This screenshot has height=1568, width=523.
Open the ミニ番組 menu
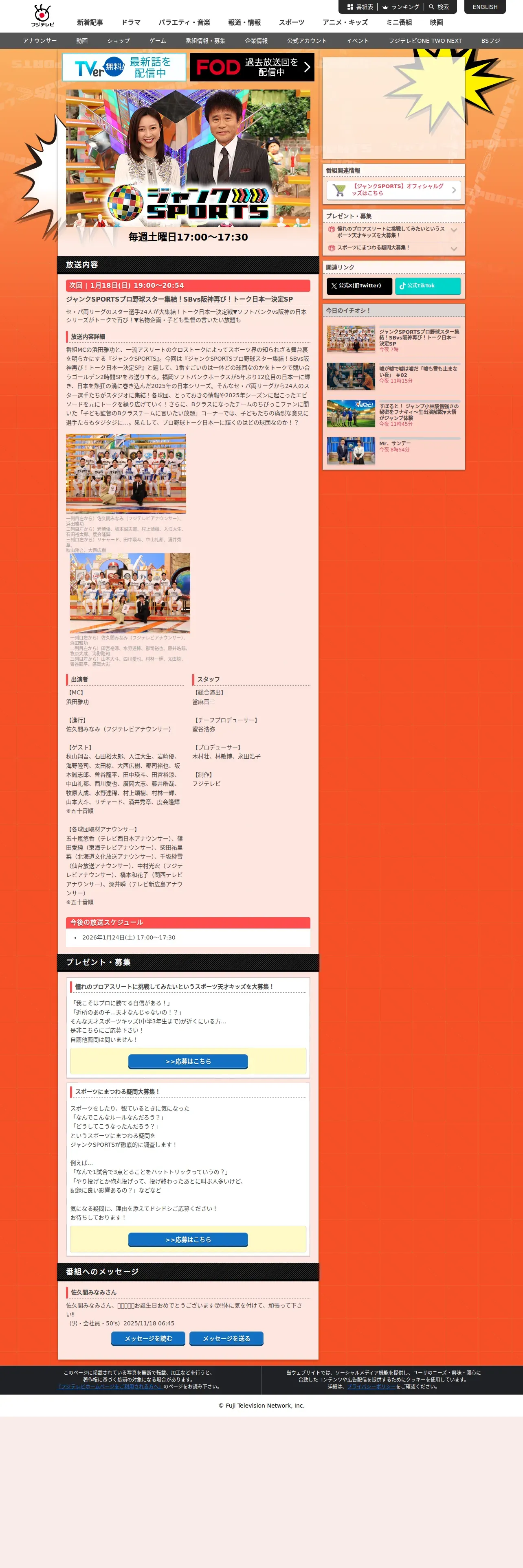click(x=399, y=22)
